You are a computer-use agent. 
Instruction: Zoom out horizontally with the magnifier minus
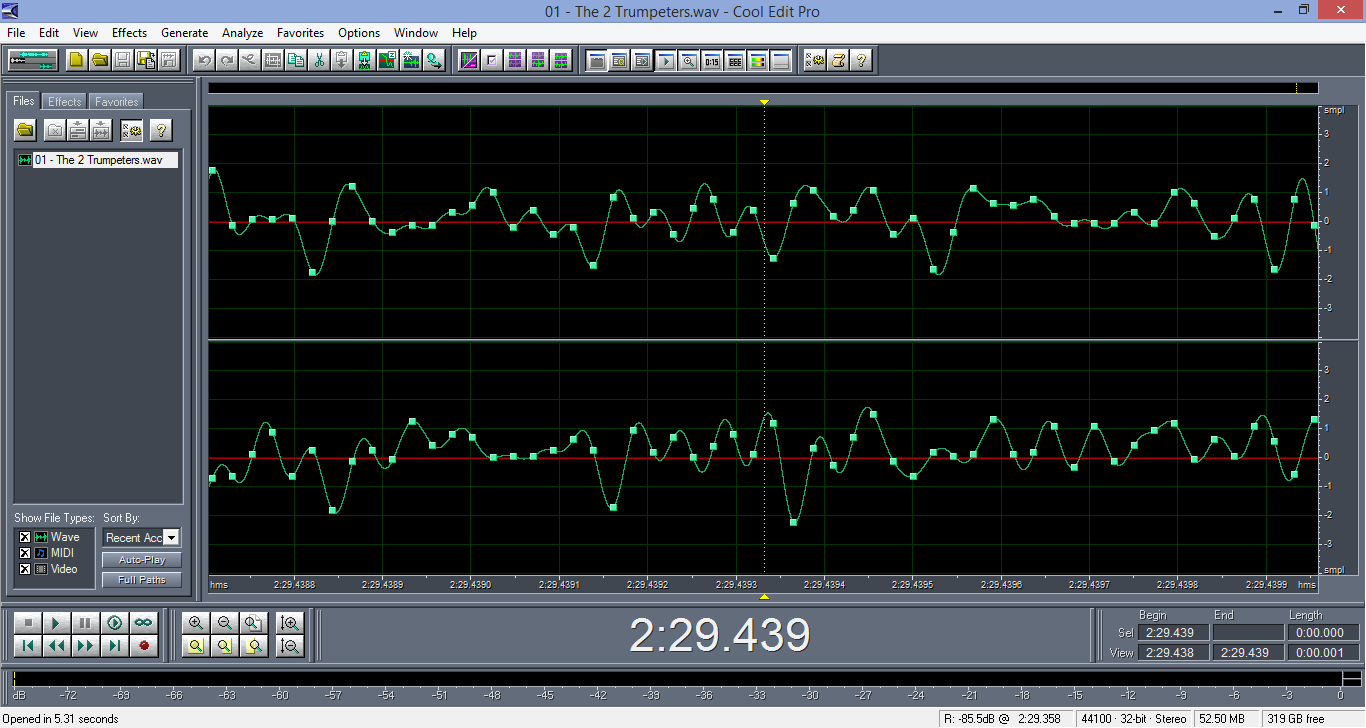[x=225, y=622]
